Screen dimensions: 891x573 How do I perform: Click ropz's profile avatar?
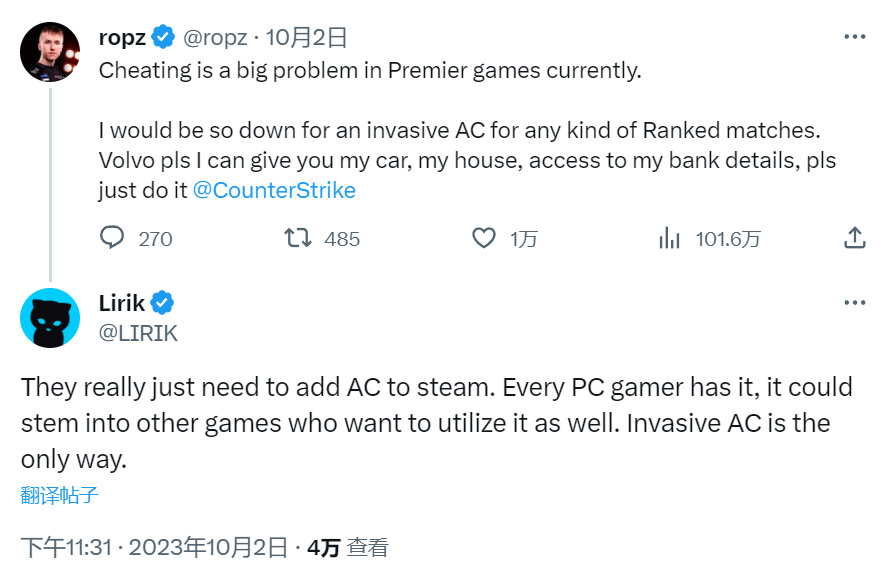50,52
